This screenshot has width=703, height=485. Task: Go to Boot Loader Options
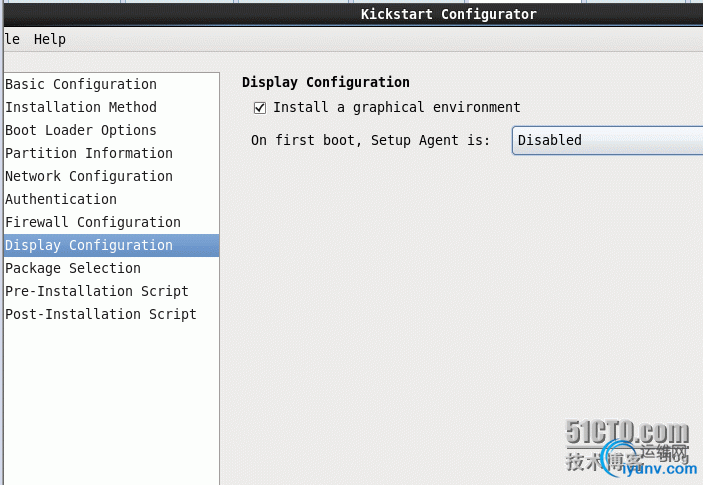pyautogui.click(x=112, y=130)
